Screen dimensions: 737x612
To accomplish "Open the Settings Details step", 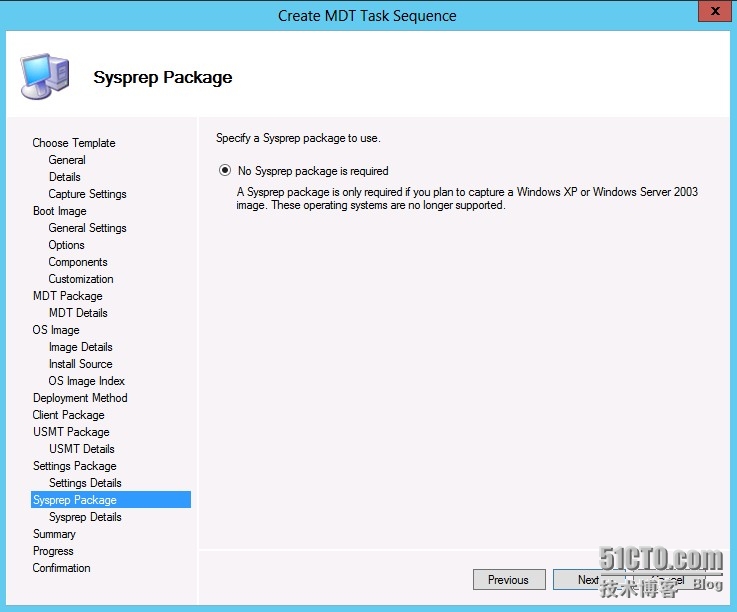I will tap(85, 483).
